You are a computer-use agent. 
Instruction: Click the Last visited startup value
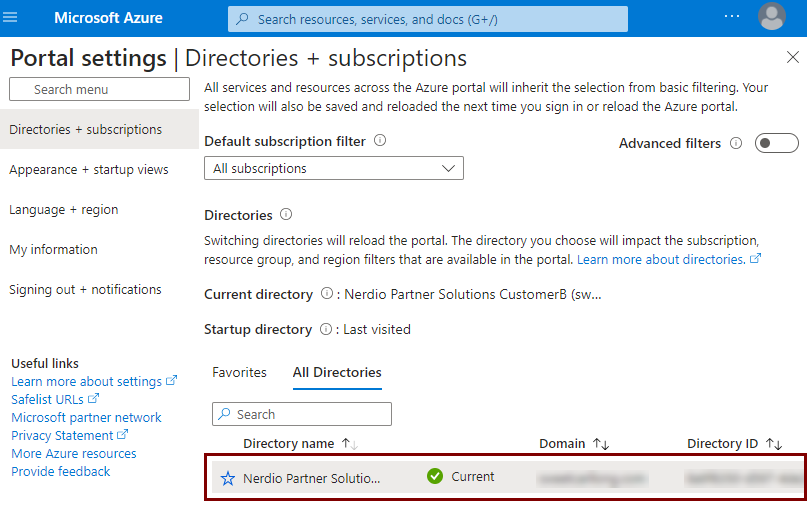pos(377,329)
